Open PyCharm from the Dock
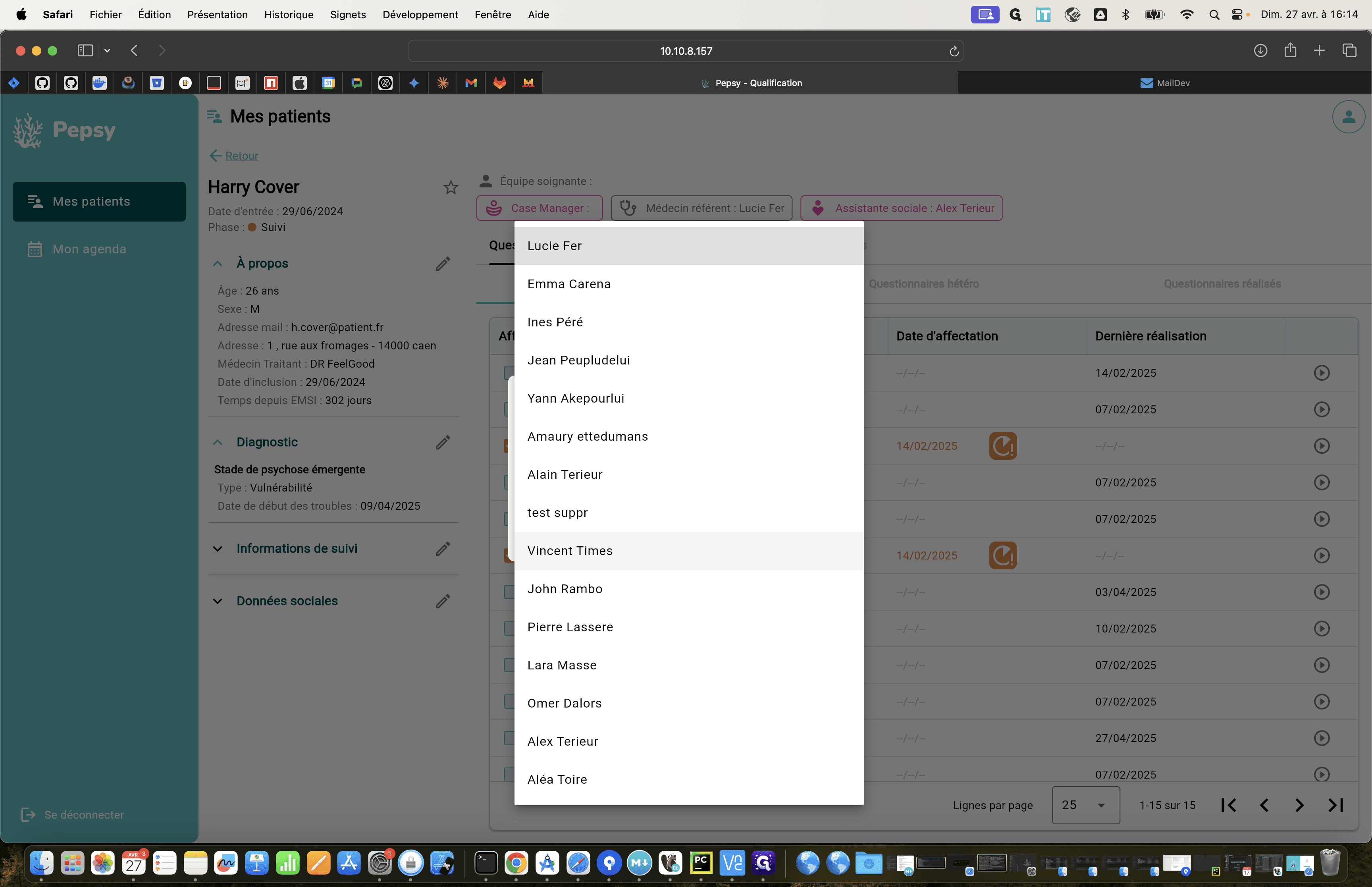Viewport: 1372px width, 887px height. point(701,863)
